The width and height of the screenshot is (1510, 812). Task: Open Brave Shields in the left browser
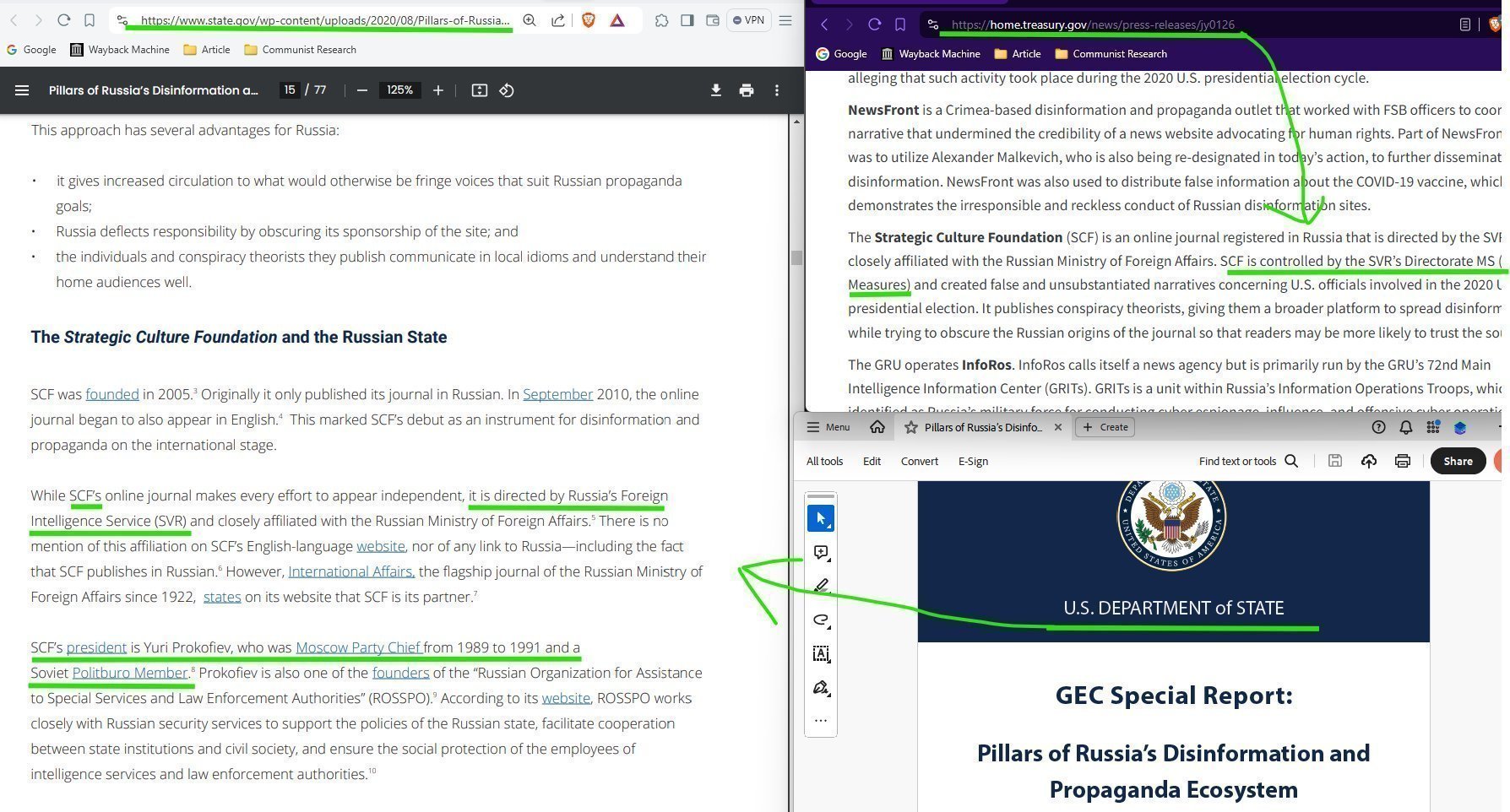point(589,20)
